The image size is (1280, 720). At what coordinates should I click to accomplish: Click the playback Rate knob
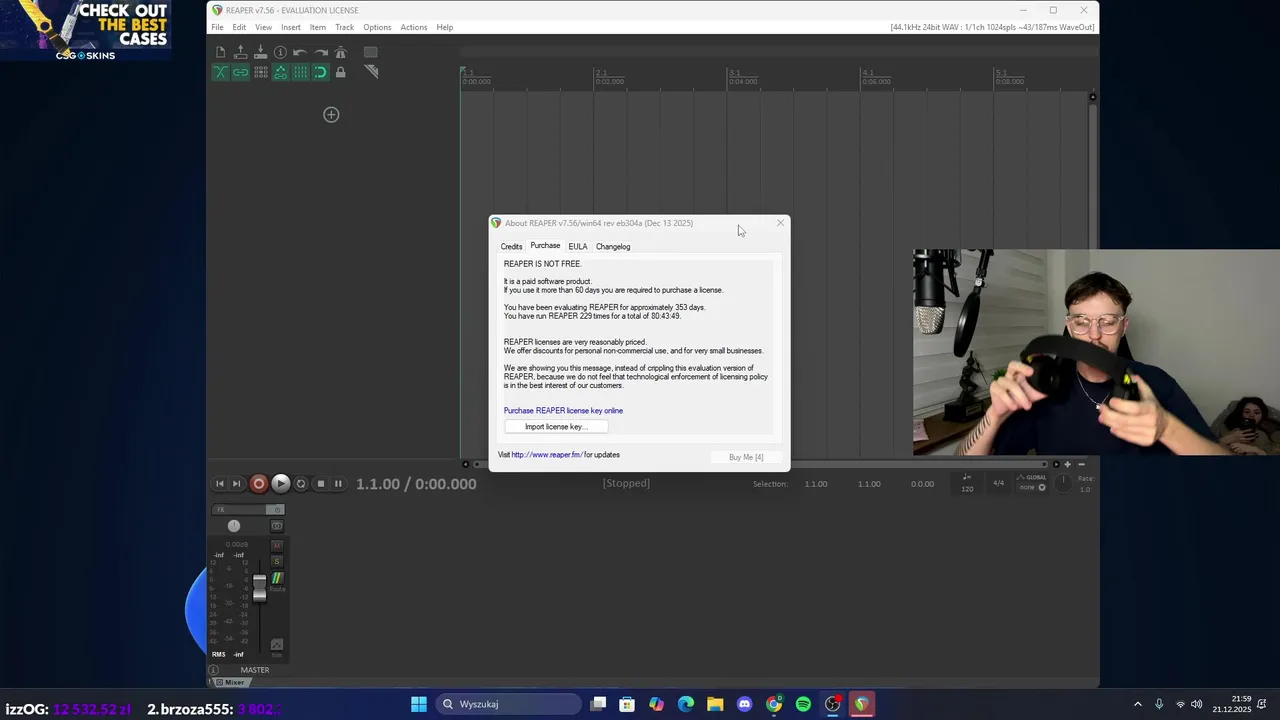1063,483
